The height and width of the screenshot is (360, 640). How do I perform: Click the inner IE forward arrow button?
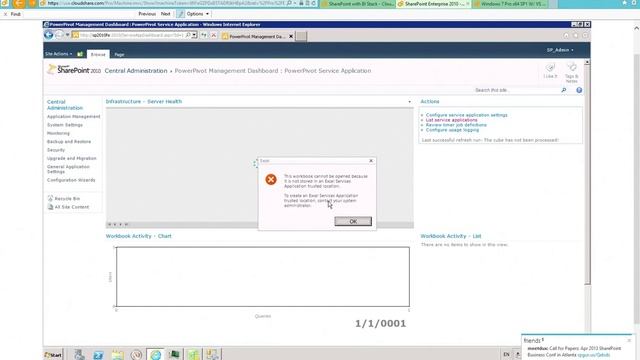click(x=59, y=35)
